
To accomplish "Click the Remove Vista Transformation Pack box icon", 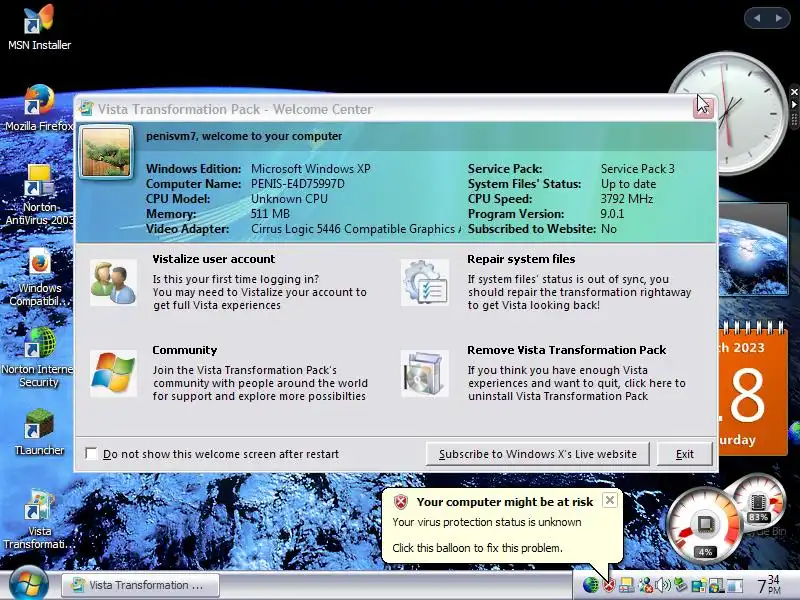I will pos(424,373).
